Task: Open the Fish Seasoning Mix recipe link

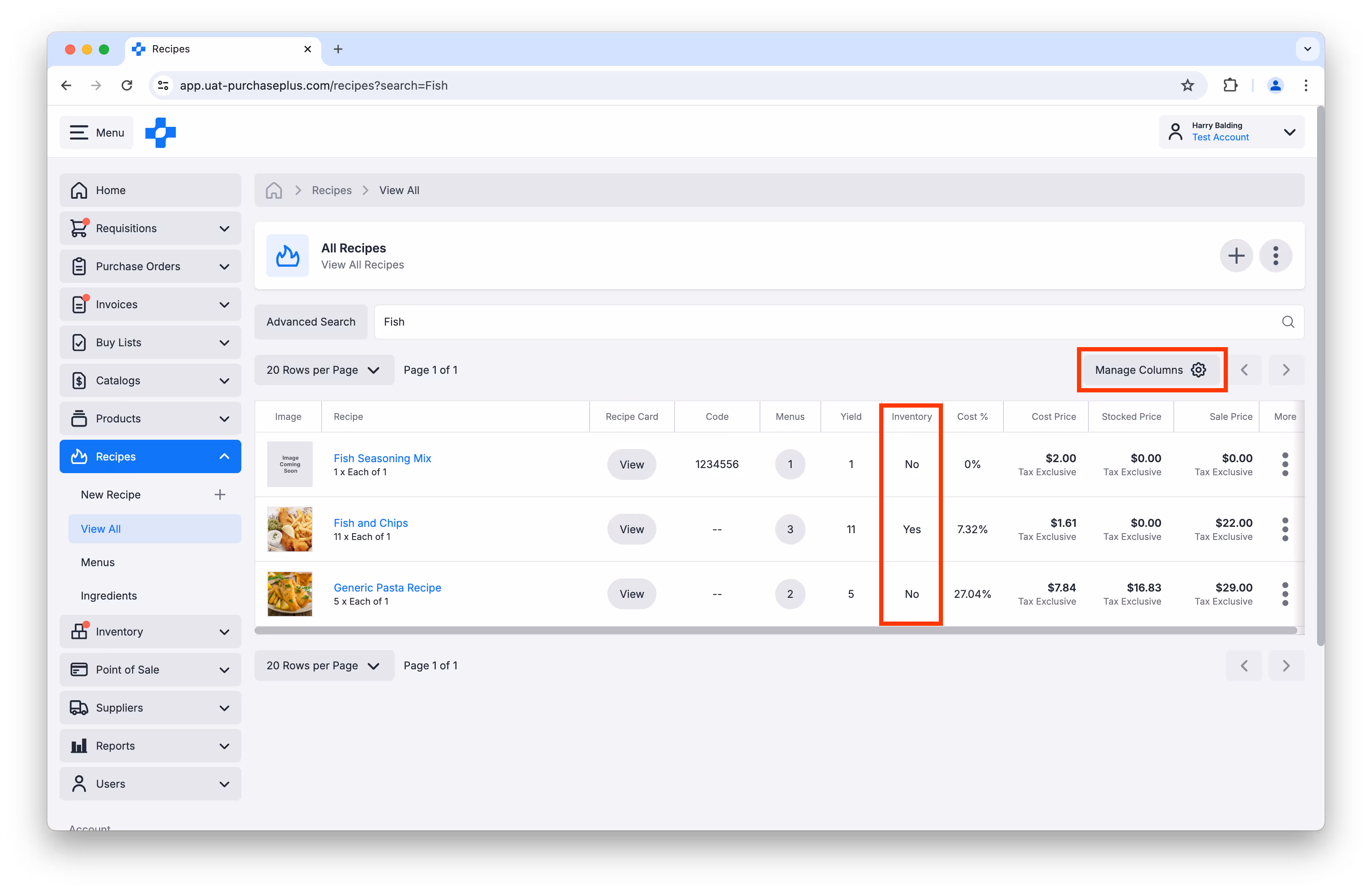Action: pos(382,458)
